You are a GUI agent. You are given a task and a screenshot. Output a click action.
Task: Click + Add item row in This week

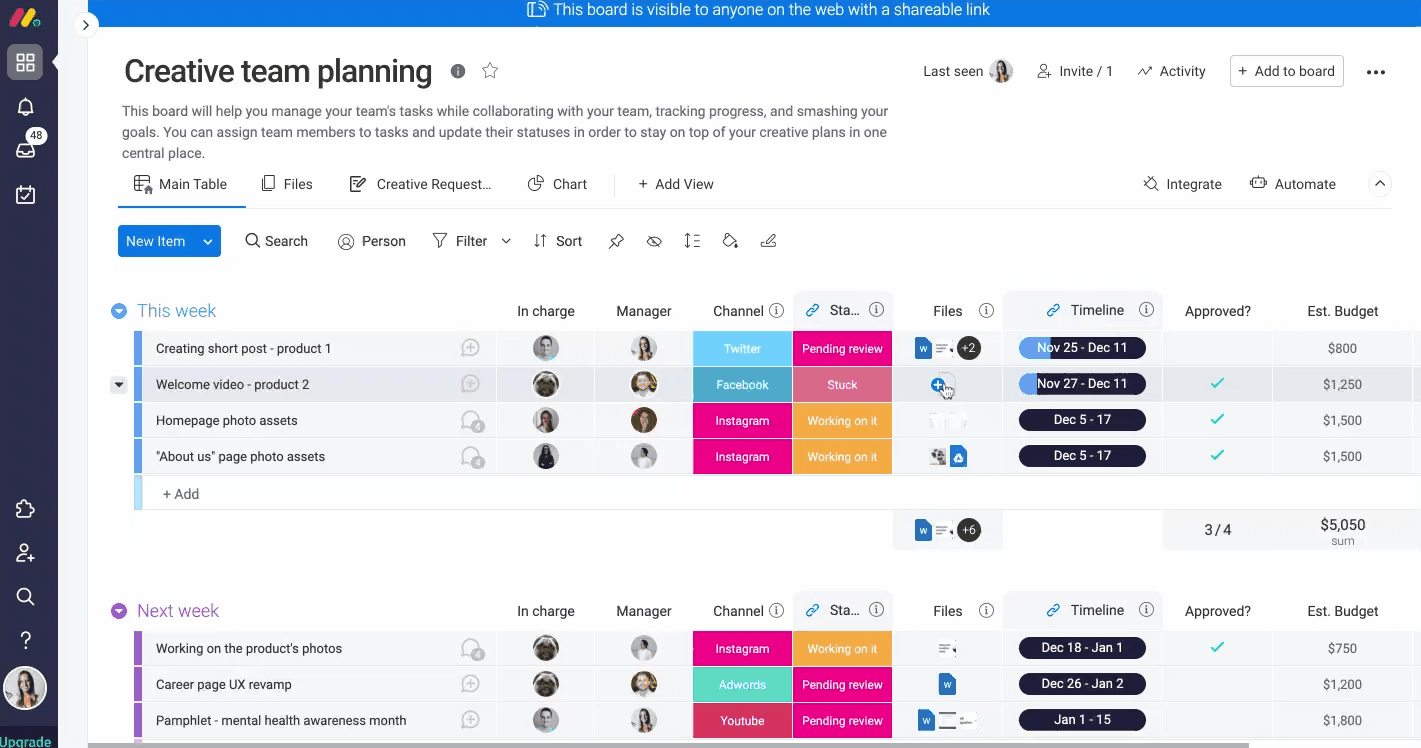tap(181, 494)
